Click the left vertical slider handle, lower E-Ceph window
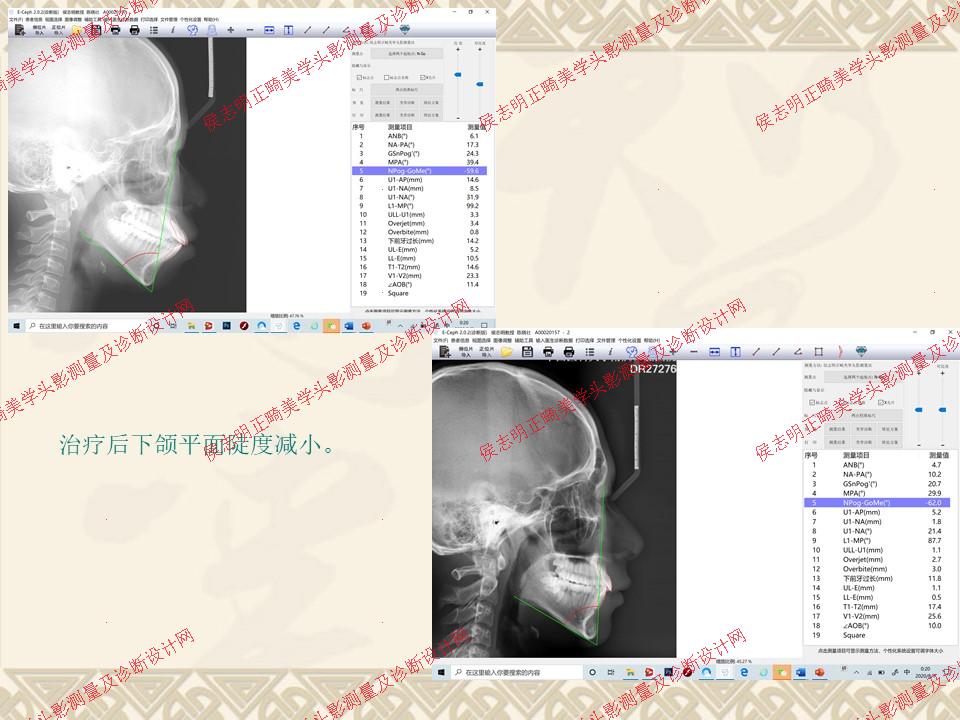This screenshot has width=960, height=720. [x=918, y=410]
